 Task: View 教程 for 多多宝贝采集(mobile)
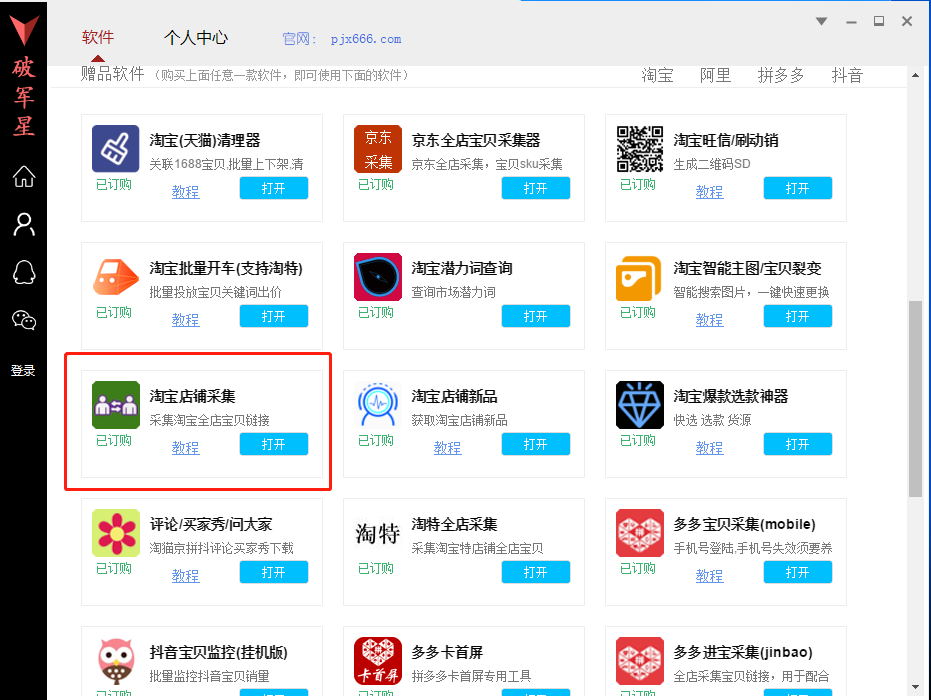709,575
